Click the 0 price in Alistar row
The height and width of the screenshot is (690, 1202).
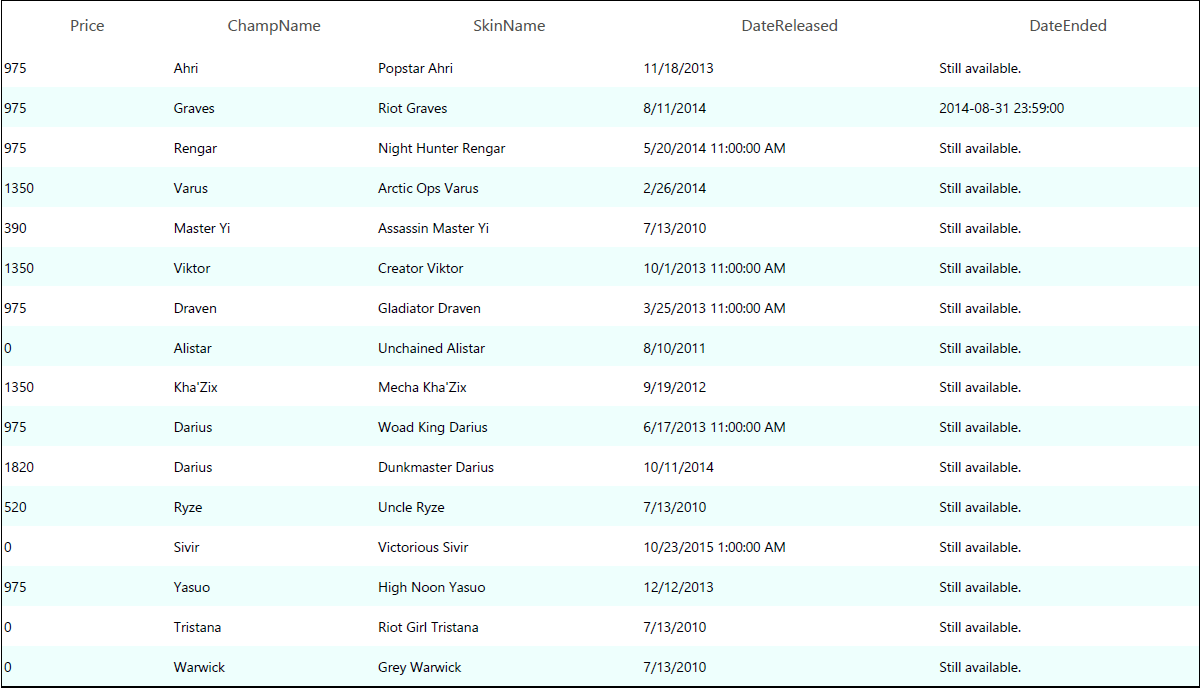point(8,348)
